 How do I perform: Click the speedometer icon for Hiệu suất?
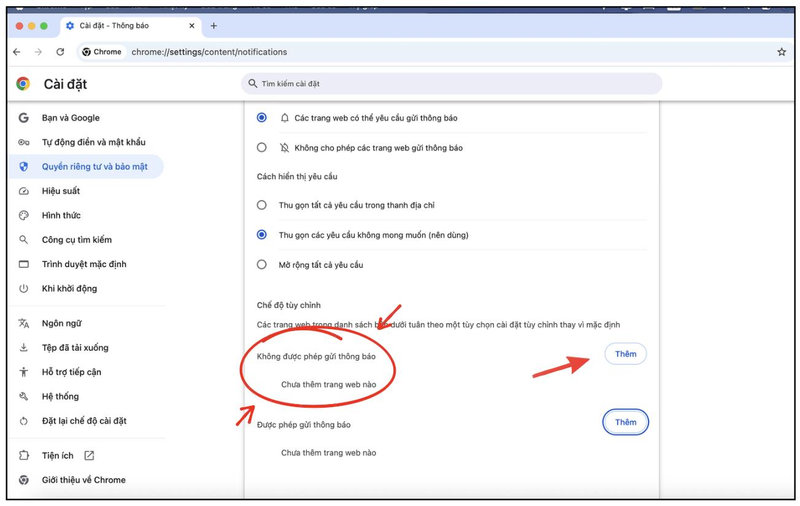click(x=23, y=191)
